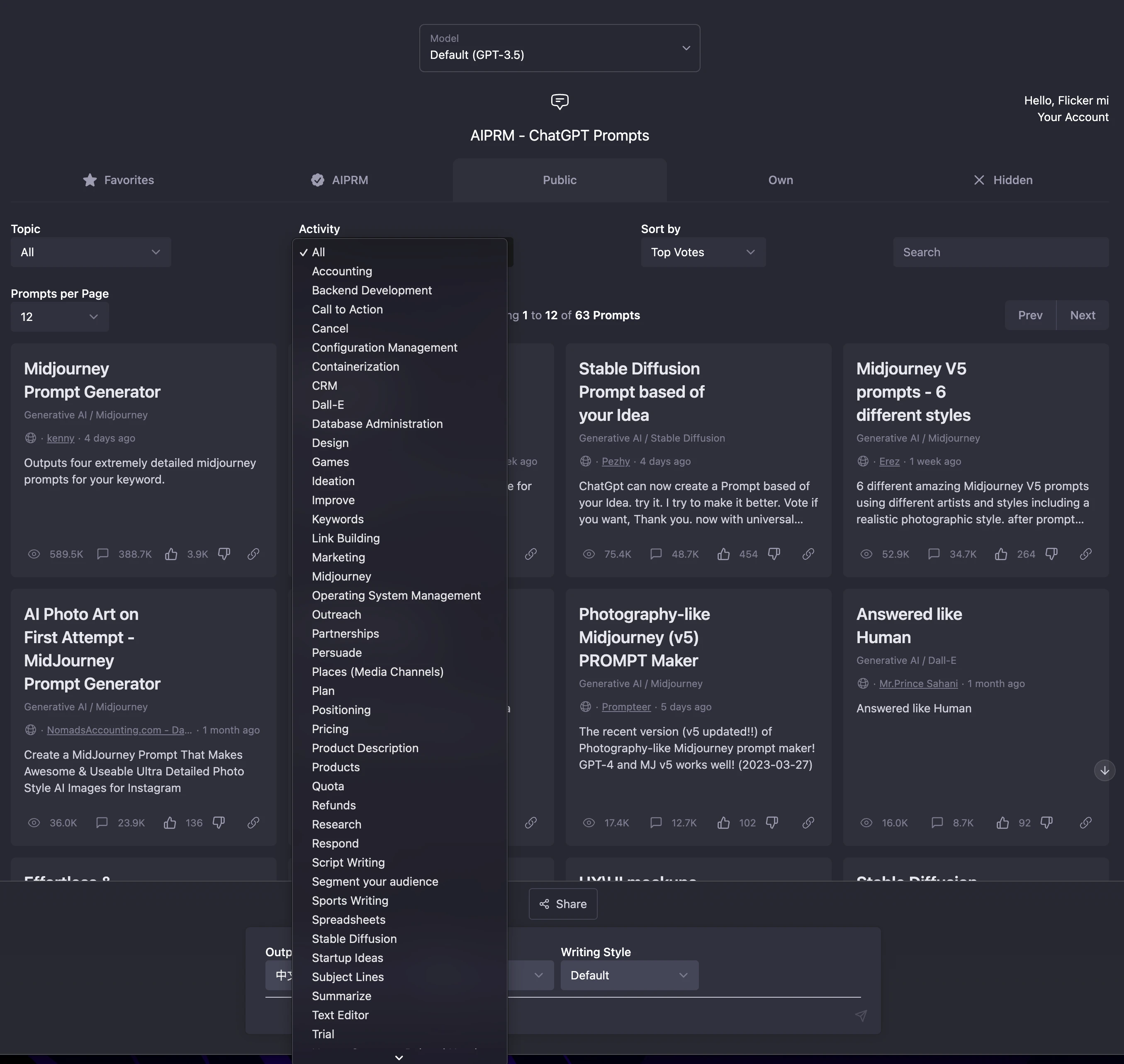
Task: Choose Backend Development activity
Action: click(x=399, y=290)
